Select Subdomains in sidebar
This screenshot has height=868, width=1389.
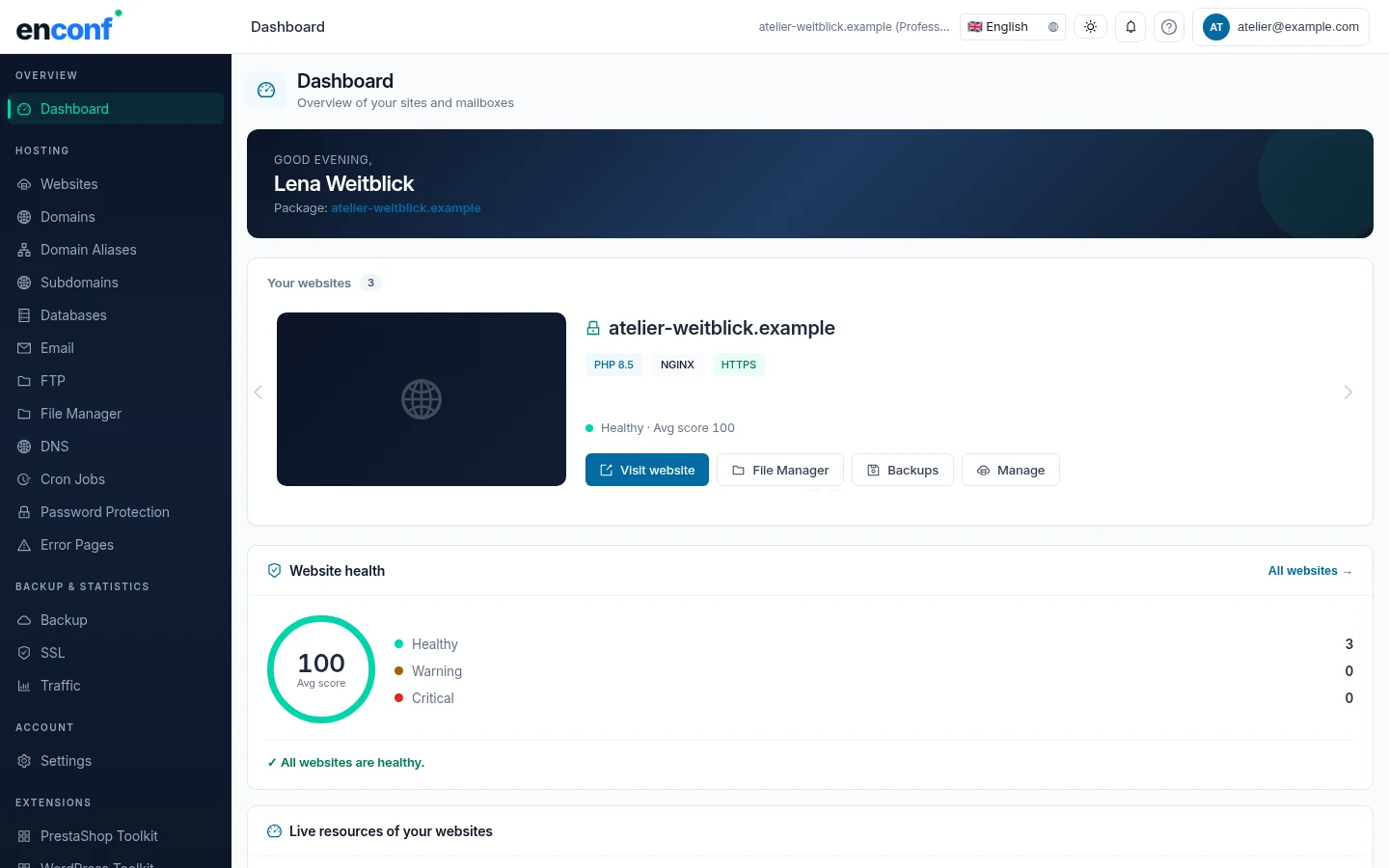point(116,283)
